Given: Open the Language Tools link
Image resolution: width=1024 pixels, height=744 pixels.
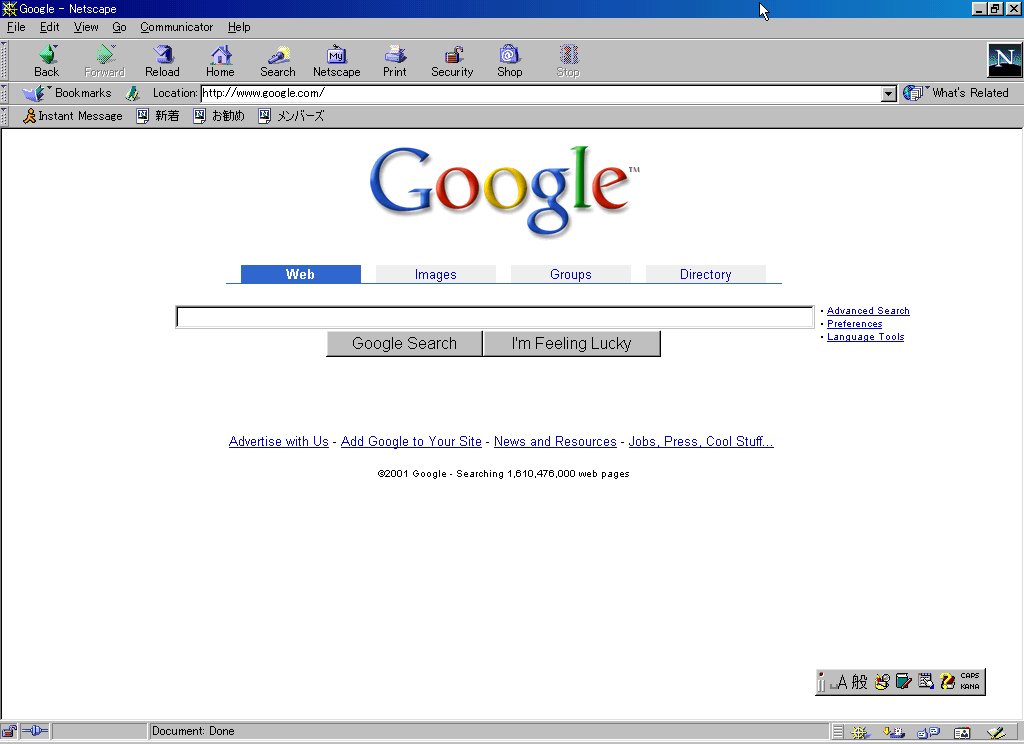Looking at the screenshot, I should pyautogui.click(x=865, y=337).
